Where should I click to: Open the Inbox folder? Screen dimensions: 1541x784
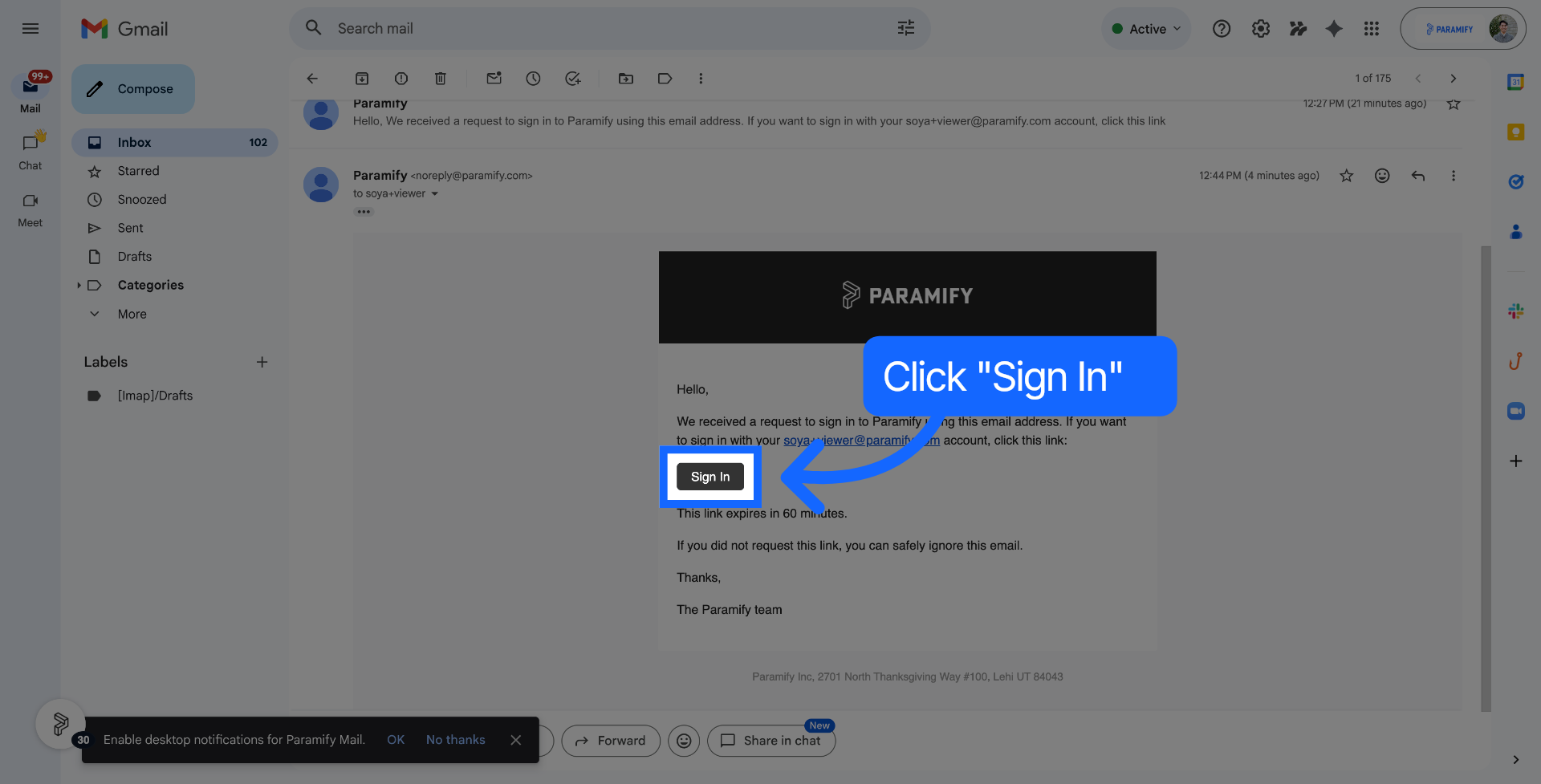coord(174,143)
